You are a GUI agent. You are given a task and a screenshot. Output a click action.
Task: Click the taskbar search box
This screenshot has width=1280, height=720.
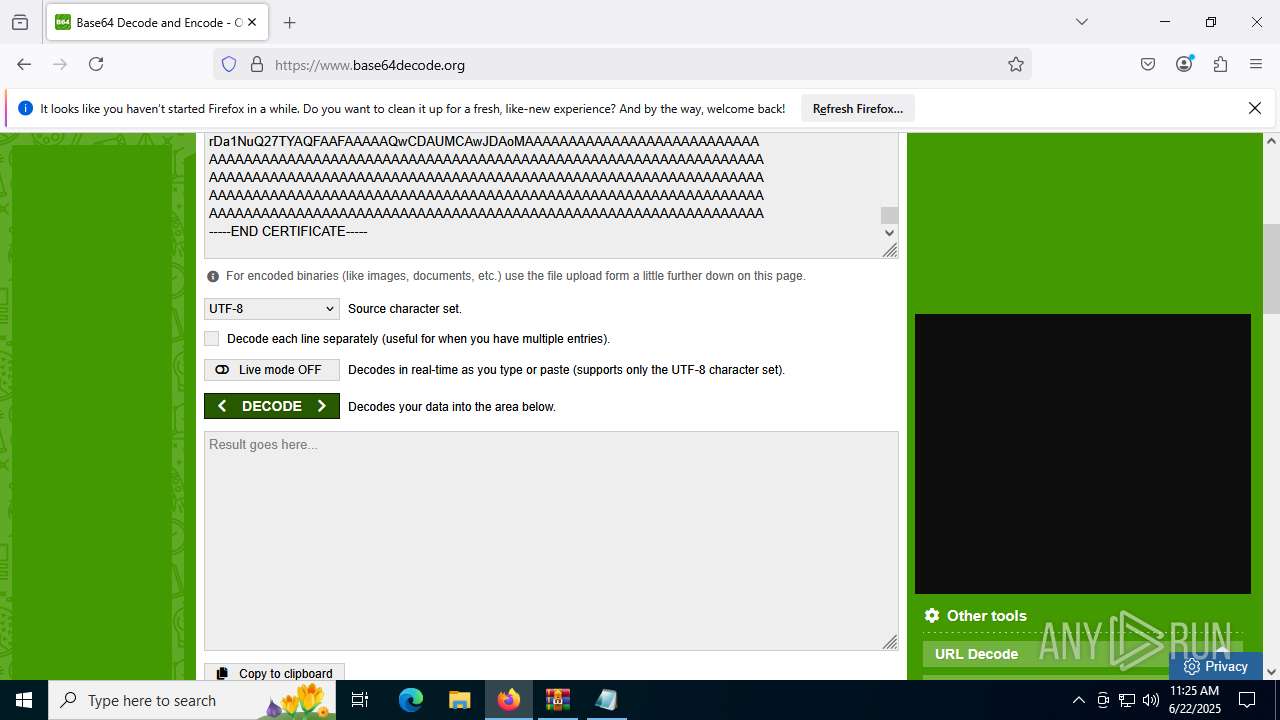pyautogui.click(x=192, y=700)
